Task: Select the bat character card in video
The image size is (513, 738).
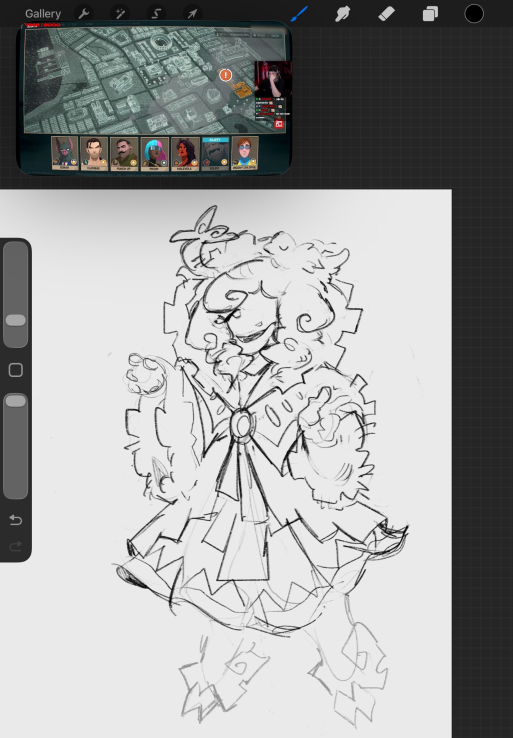Action: coord(64,153)
